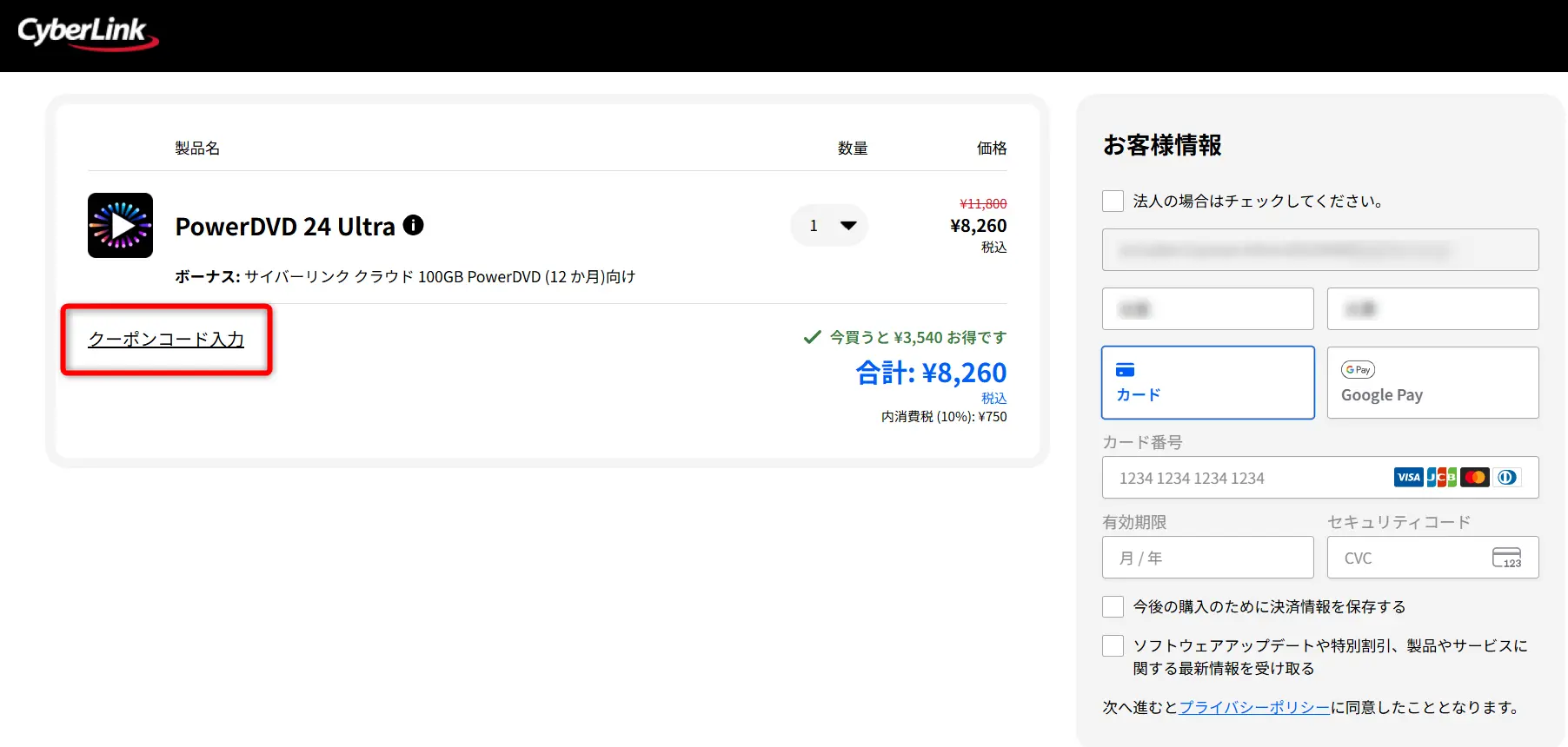Click the blurred email field under お客様情報
The image size is (1568, 747).
(1320, 250)
